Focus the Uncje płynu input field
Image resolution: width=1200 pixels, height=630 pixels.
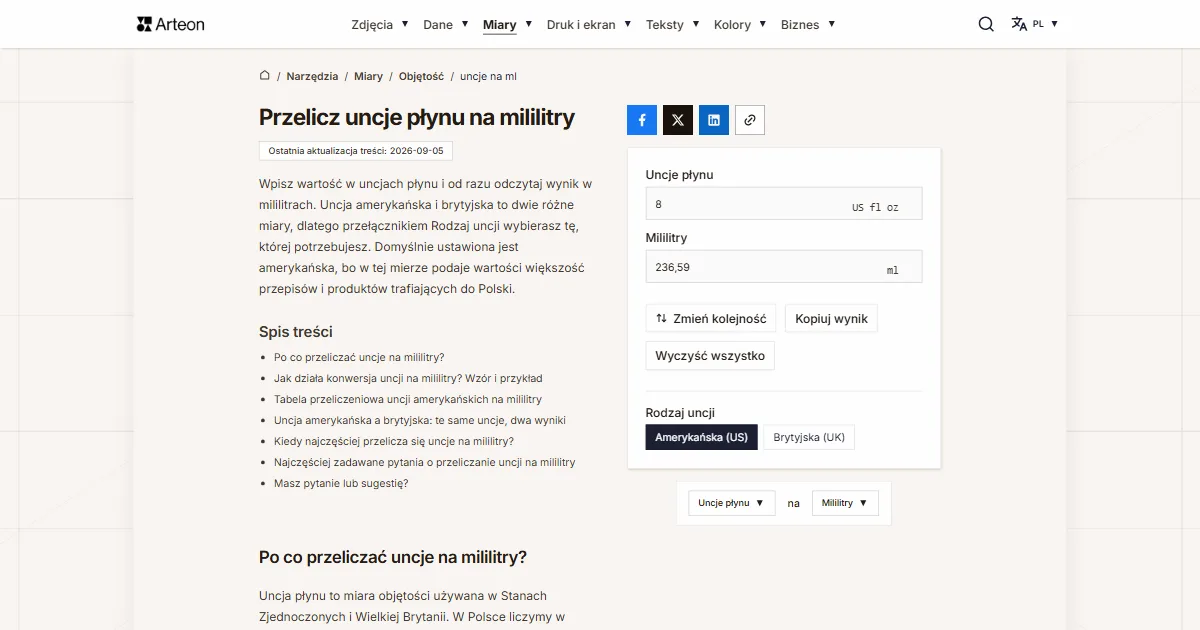784,204
